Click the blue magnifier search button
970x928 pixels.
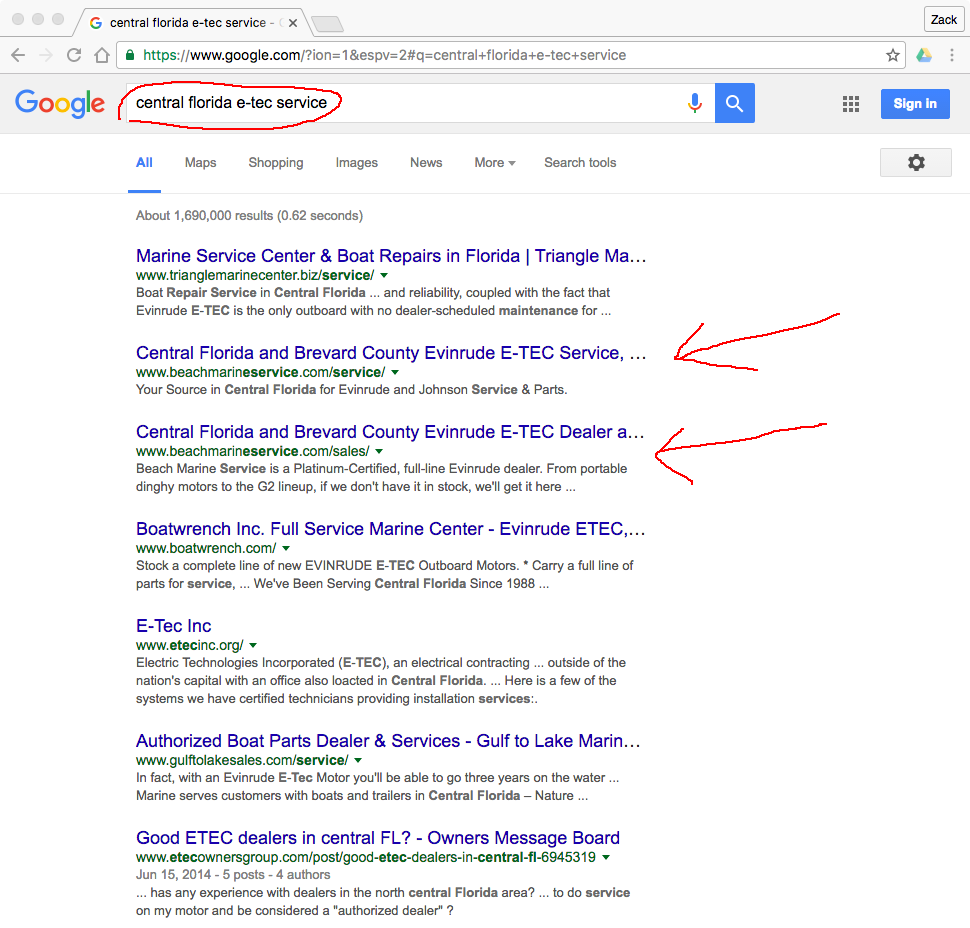(x=734, y=103)
